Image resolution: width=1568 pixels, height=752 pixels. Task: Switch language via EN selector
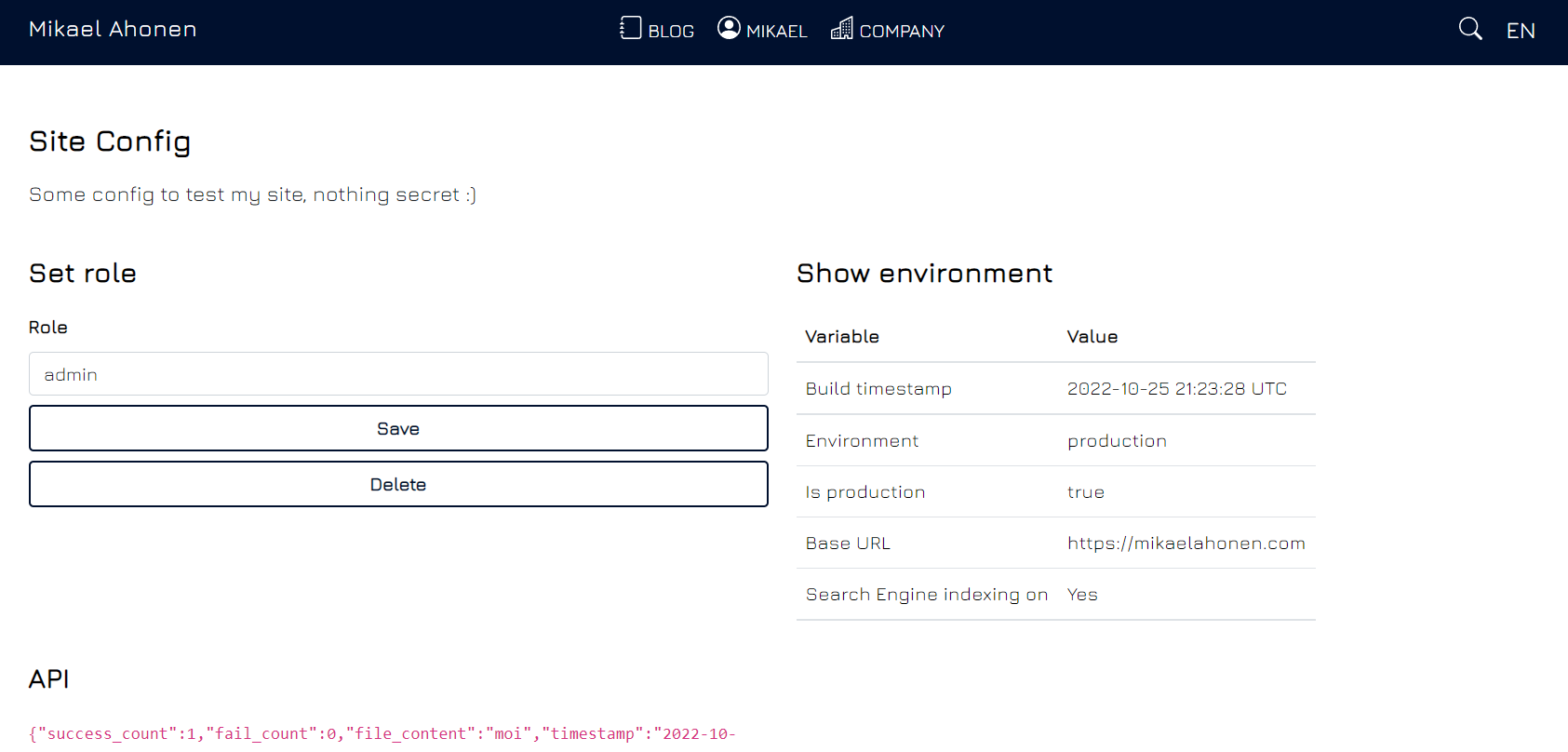click(1521, 31)
